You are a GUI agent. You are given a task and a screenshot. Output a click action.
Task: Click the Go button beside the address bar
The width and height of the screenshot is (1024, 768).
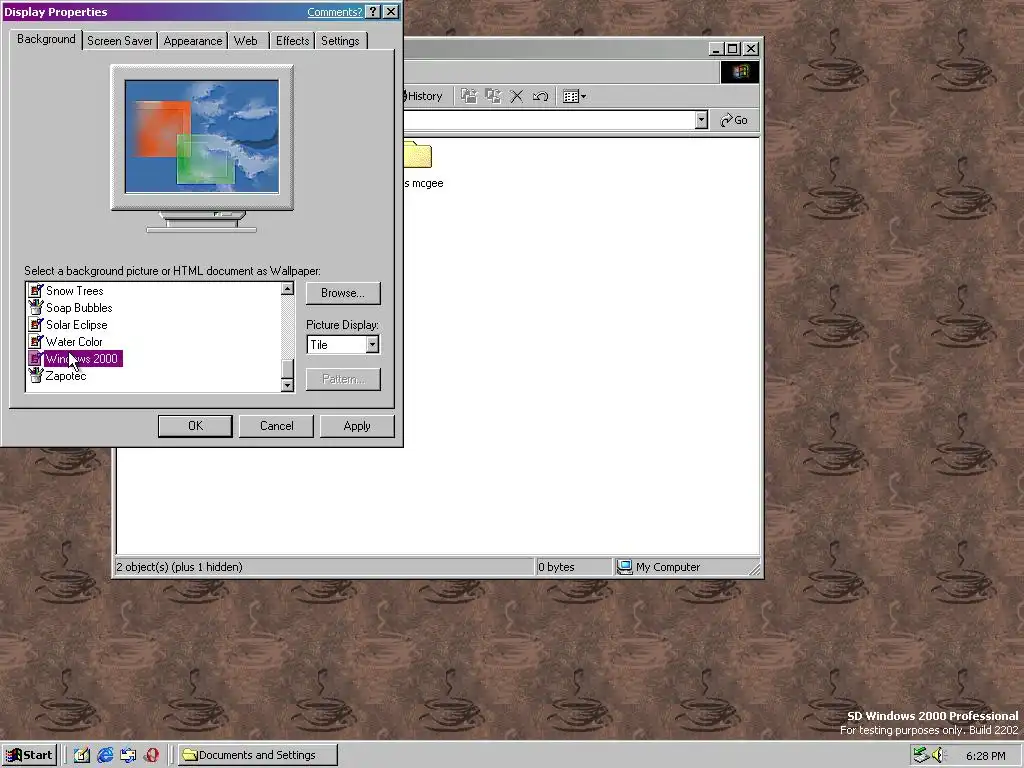click(x=734, y=120)
